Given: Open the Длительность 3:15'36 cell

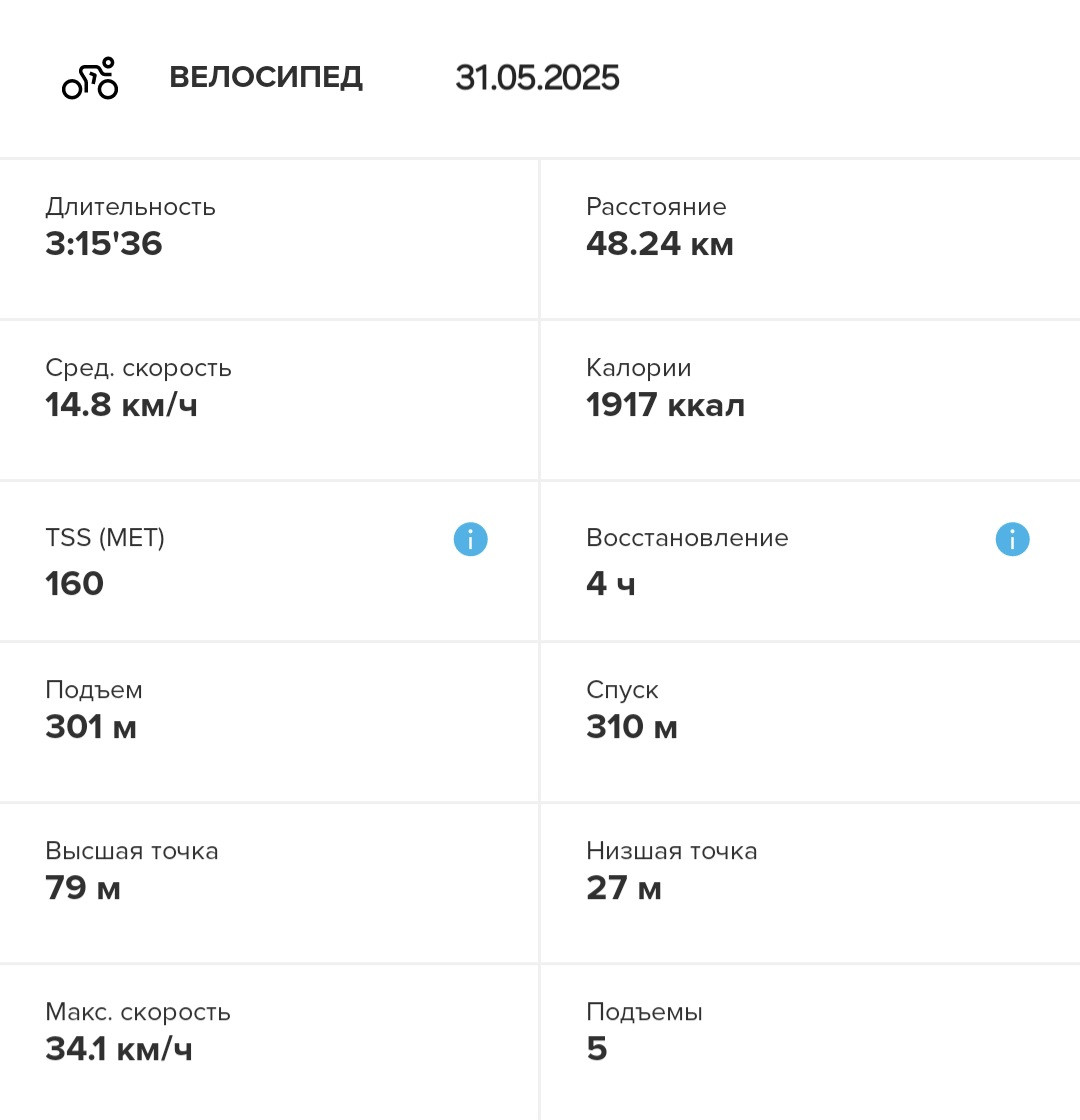Looking at the screenshot, I should point(269,239).
